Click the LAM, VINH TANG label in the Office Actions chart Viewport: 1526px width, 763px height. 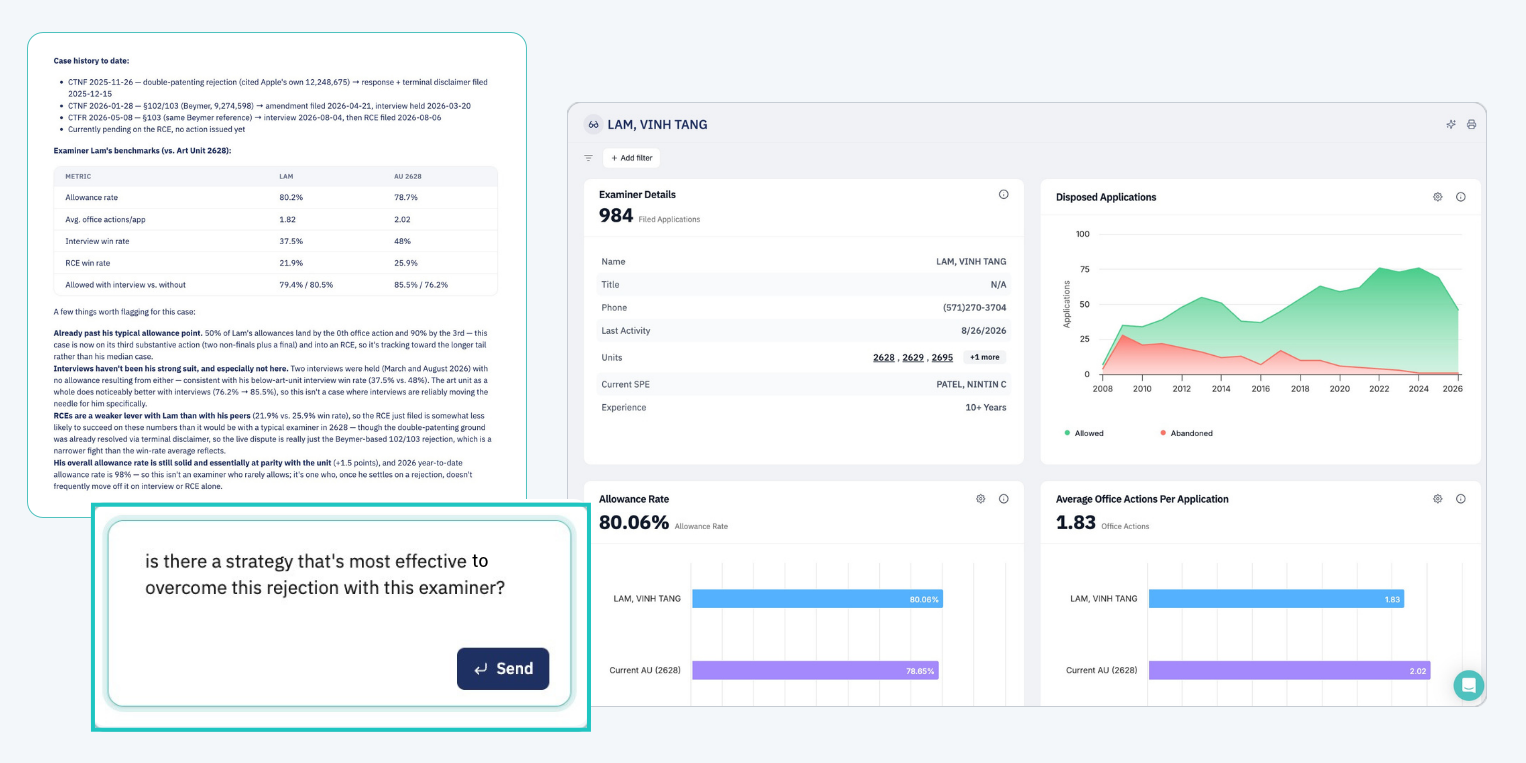[x=1104, y=599]
